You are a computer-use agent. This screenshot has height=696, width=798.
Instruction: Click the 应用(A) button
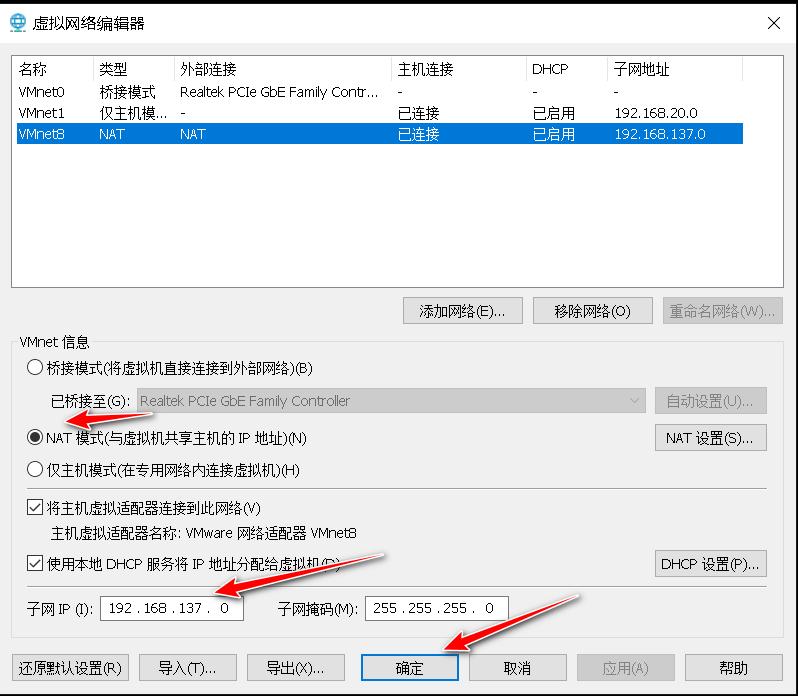click(625, 668)
